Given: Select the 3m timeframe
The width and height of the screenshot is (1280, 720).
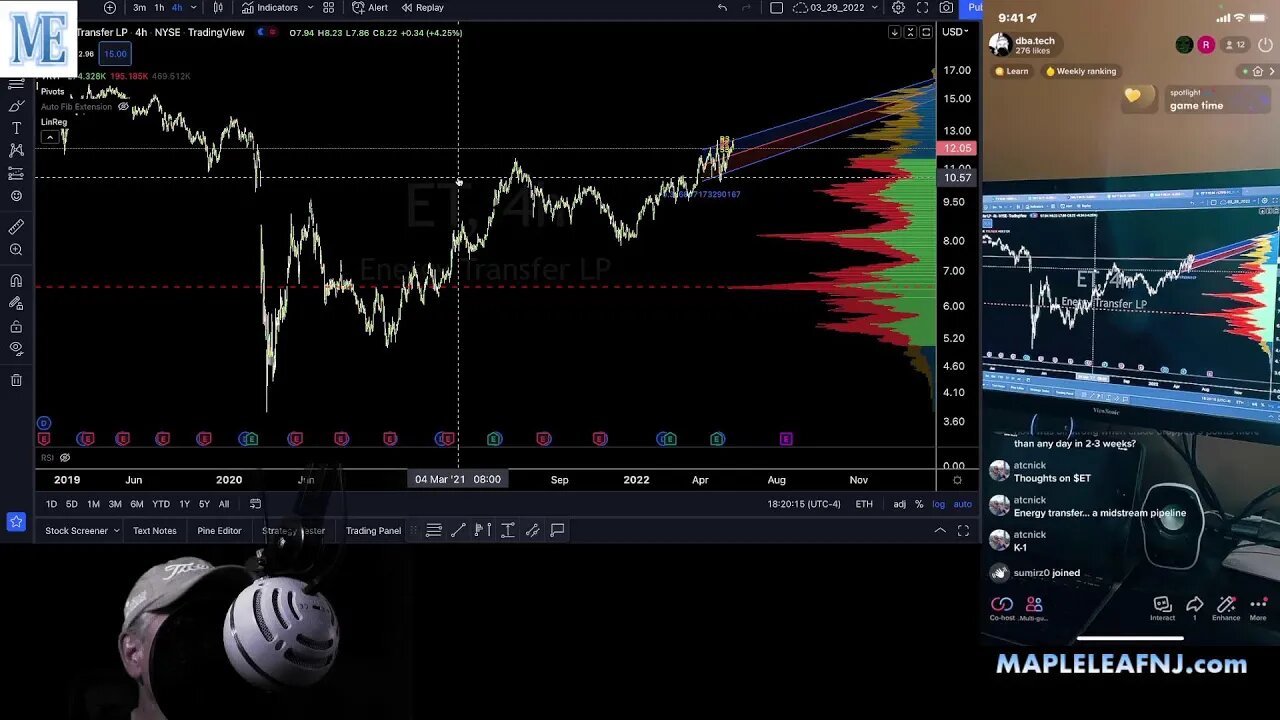Looking at the screenshot, I should point(139,7).
